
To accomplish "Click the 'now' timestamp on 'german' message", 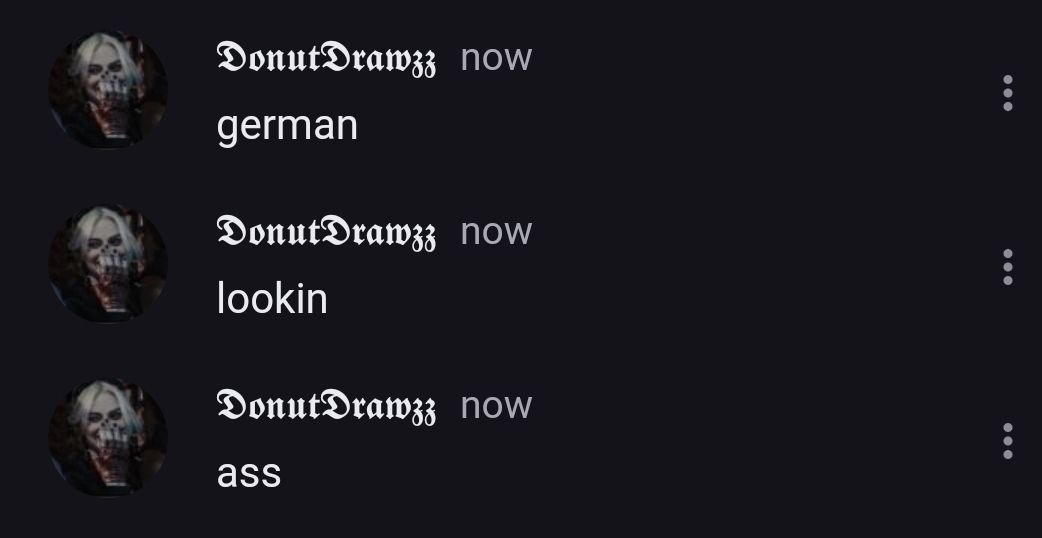I will click(496, 59).
